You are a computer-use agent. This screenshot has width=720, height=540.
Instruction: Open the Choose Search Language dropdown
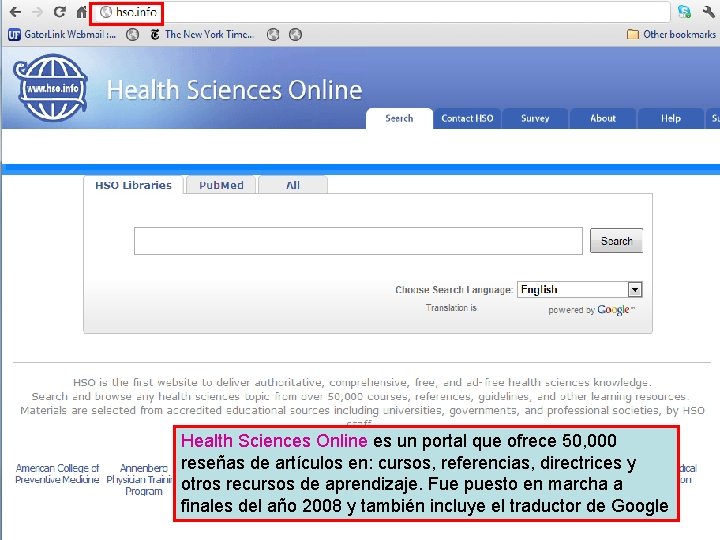point(579,289)
